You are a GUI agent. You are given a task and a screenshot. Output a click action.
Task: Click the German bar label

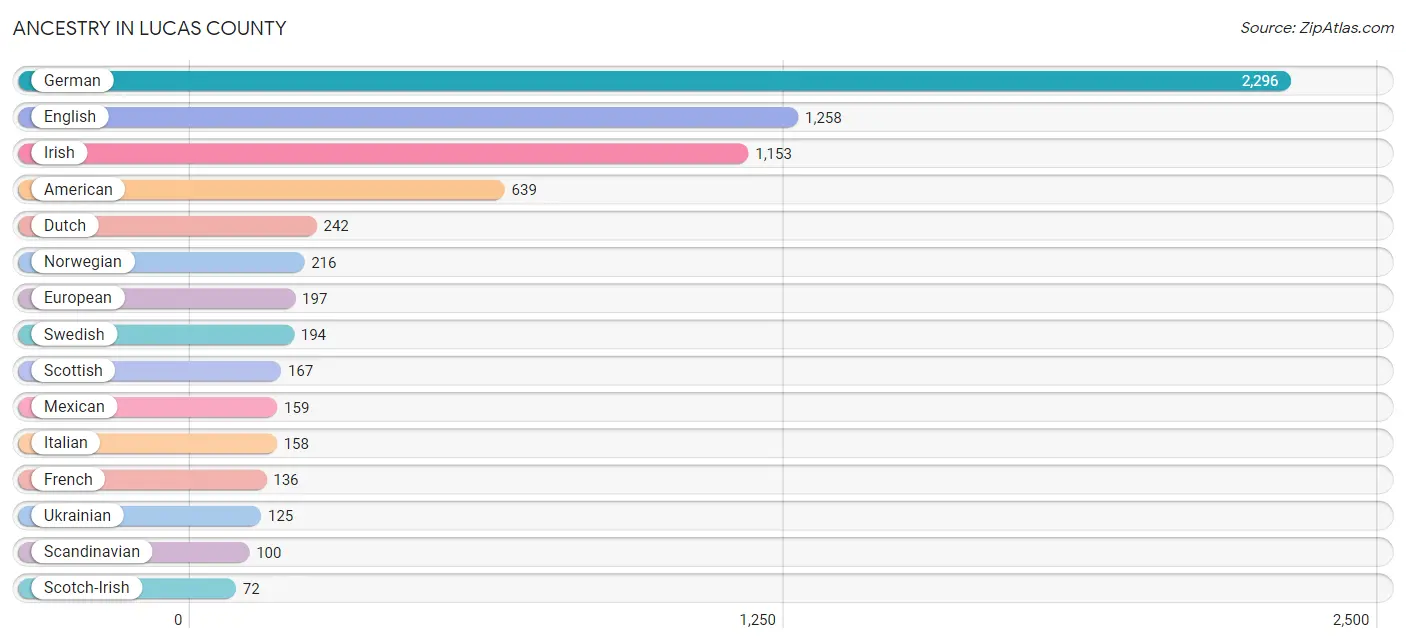[x=72, y=81]
